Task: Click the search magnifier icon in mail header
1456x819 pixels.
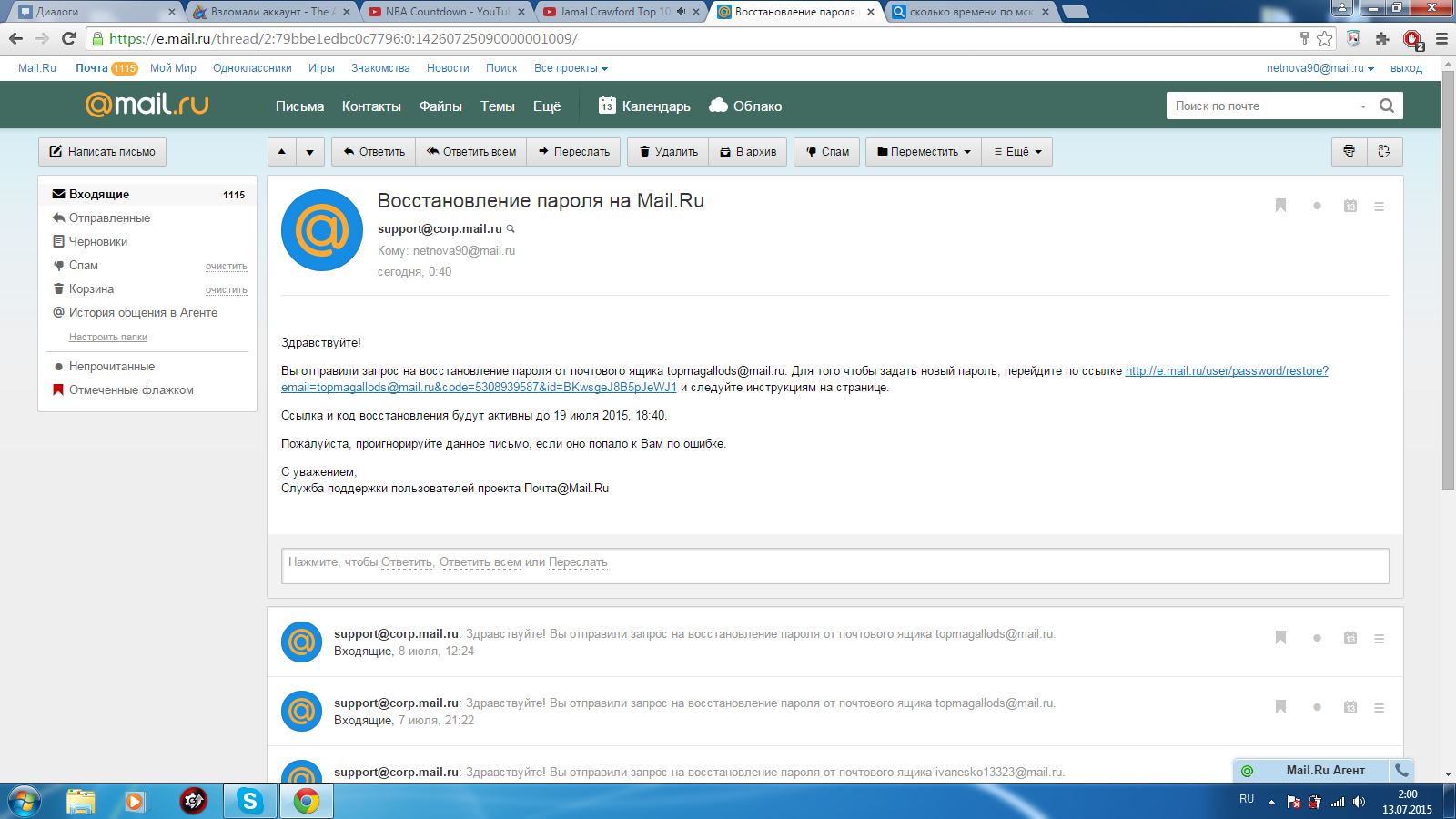Action: 1387,106
